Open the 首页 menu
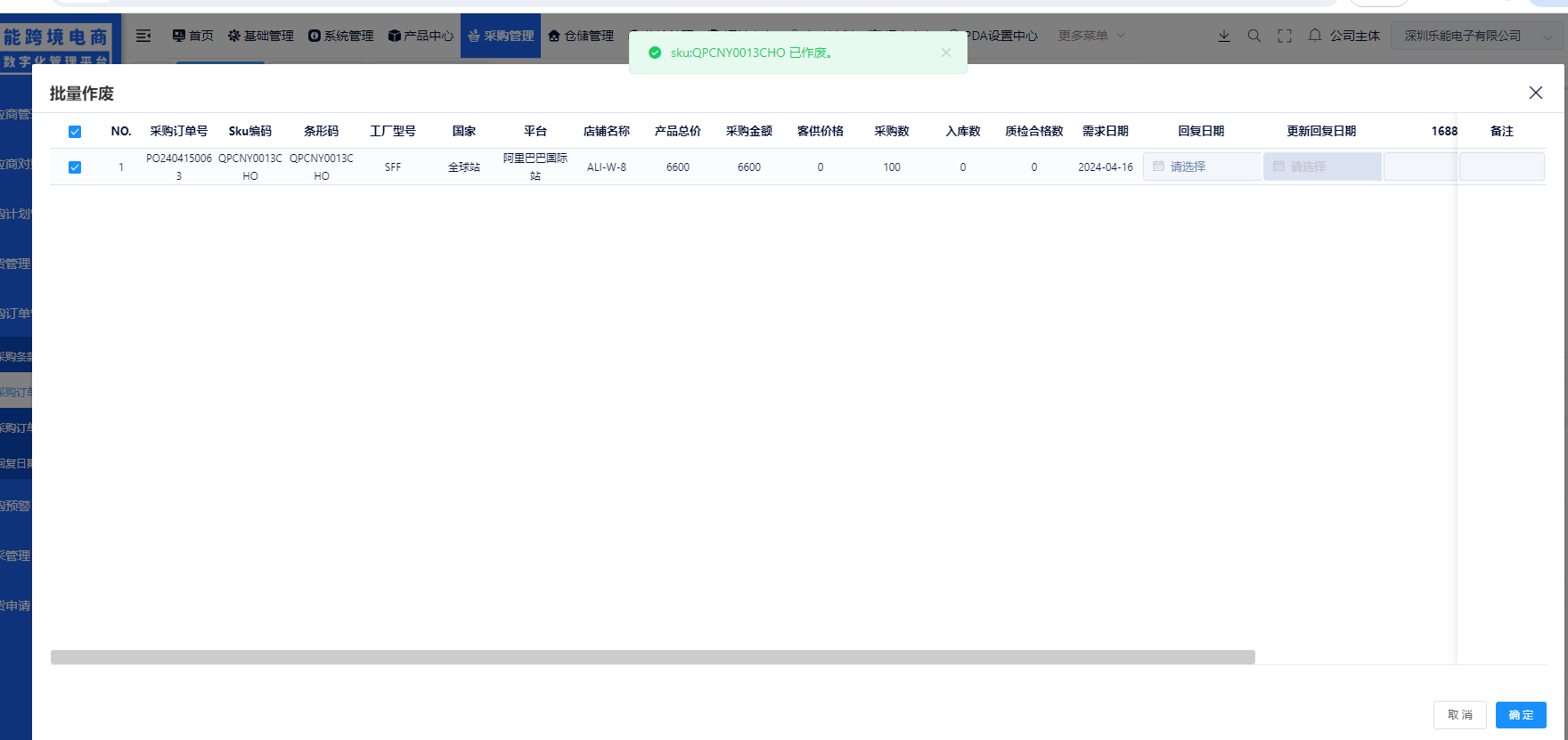Screen dimensions: 1568x740 [x=192, y=36]
